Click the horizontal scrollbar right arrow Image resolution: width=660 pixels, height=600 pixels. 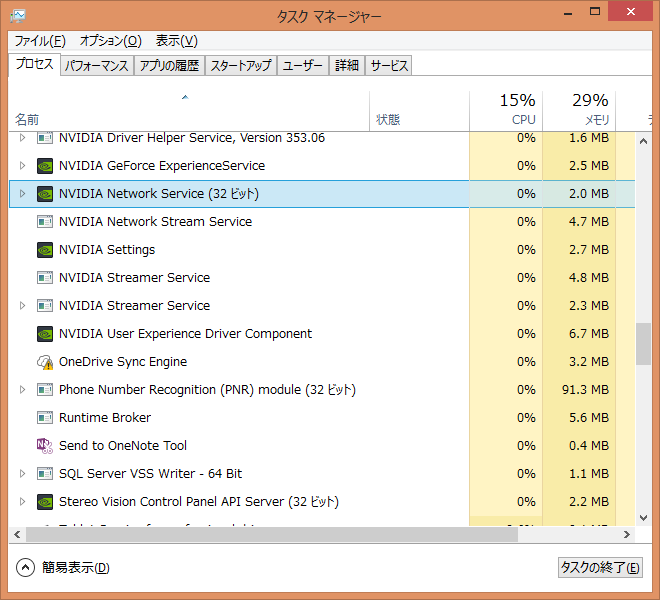[x=627, y=535]
